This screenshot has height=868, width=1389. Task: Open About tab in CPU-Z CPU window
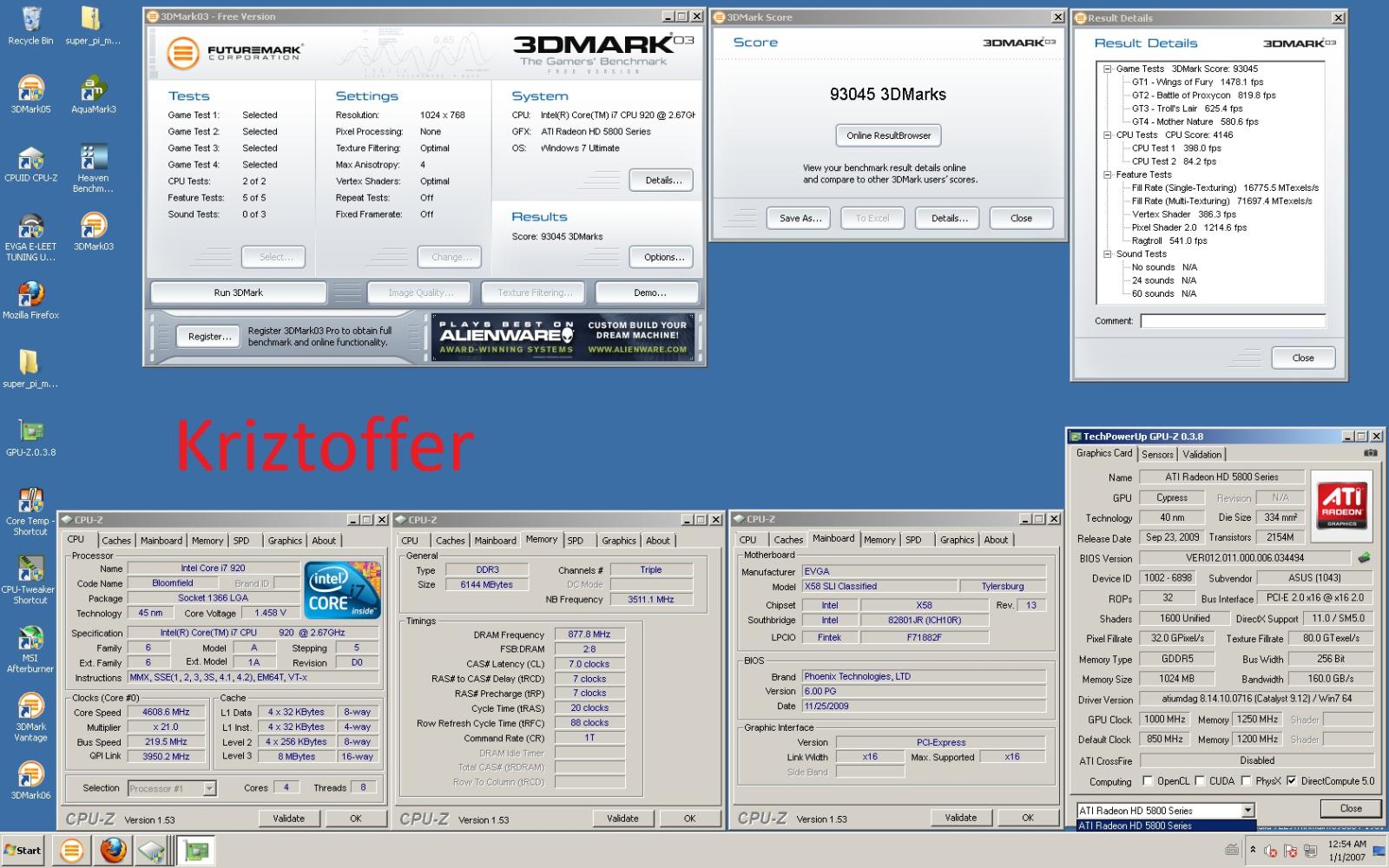[x=324, y=540]
